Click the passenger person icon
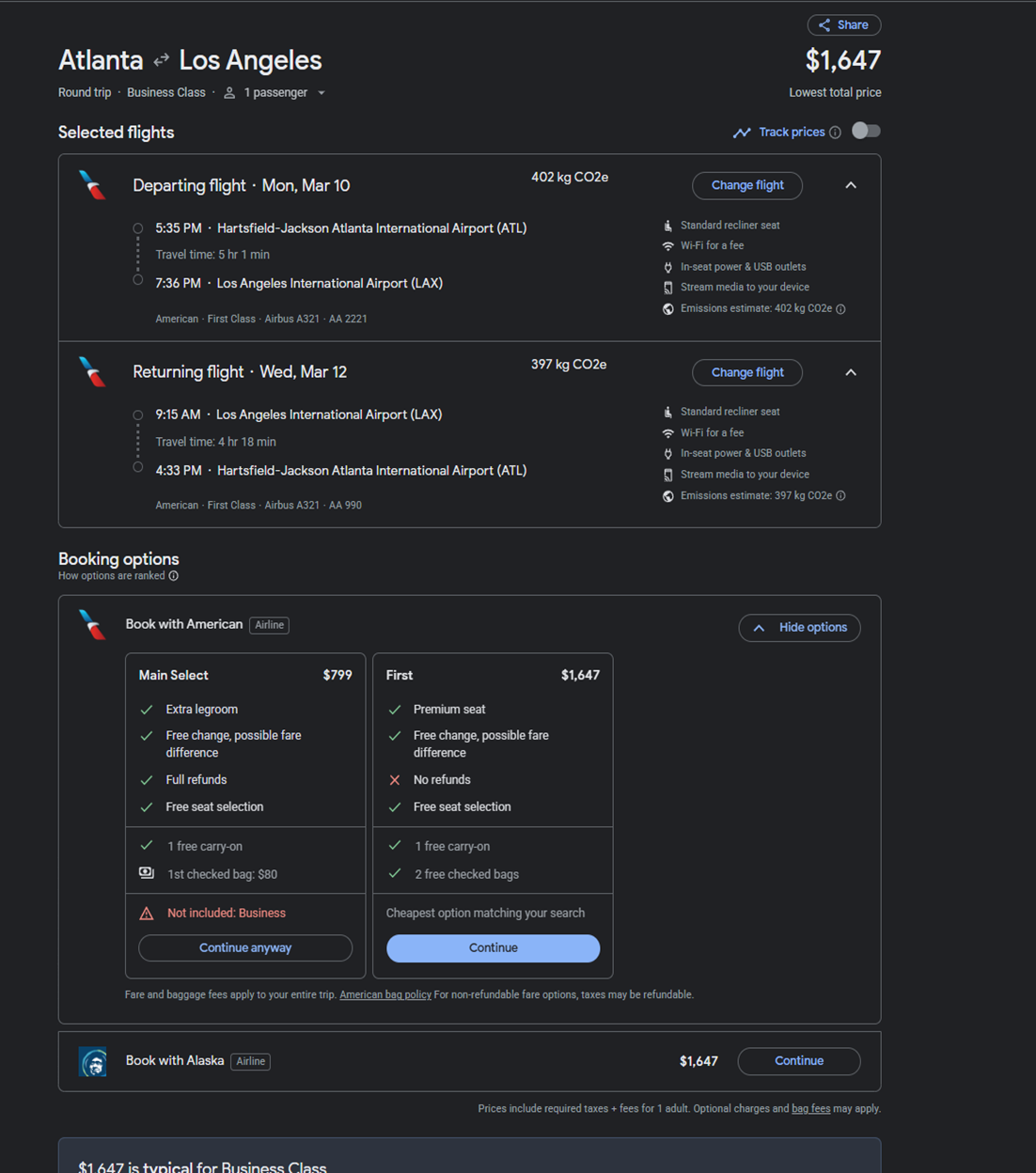The height and width of the screenshot is (1173, 1036). [x=229, y=93]
